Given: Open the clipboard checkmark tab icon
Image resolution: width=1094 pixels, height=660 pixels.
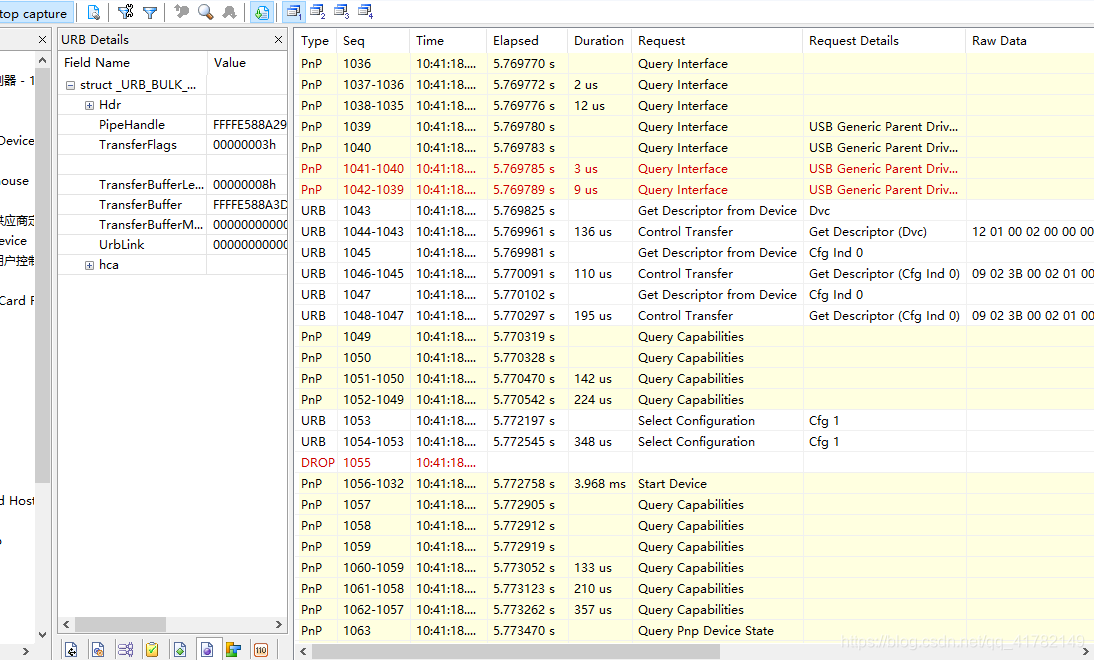Looking at the screenshot, I should [152, 650].
